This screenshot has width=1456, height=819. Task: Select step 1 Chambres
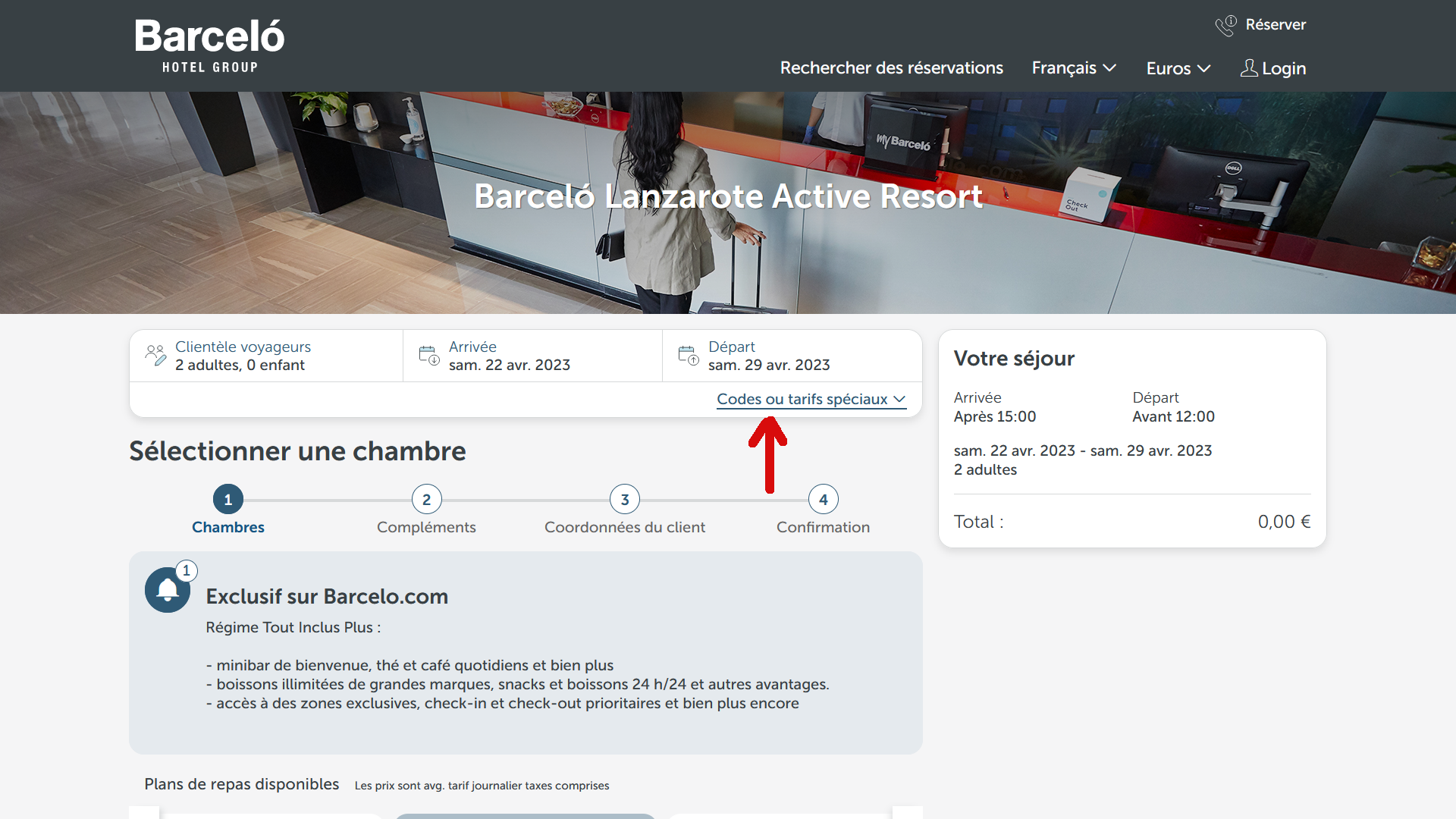click(x=228, y=510)
